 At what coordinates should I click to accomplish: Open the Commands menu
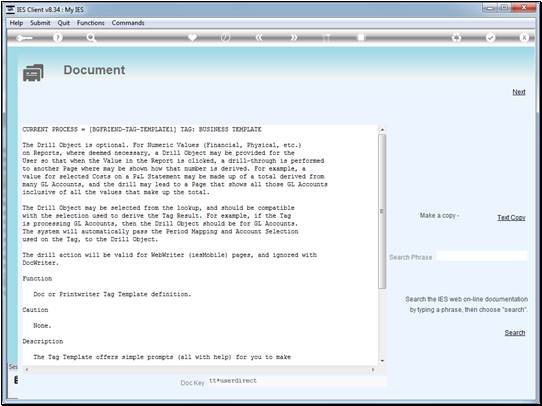pyautogui.click(x=128, y=23)
